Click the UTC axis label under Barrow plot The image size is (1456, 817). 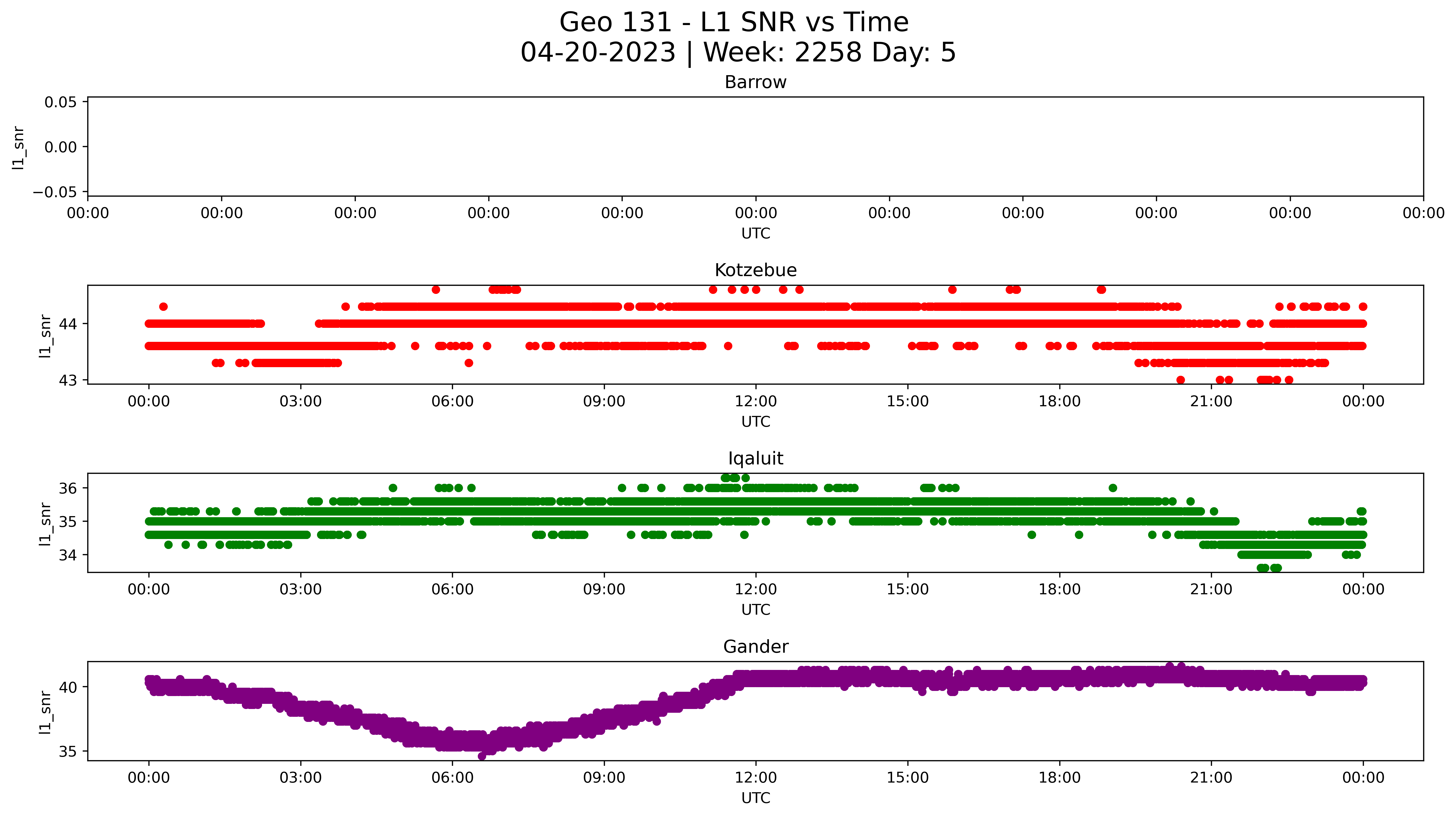point(756,234)
